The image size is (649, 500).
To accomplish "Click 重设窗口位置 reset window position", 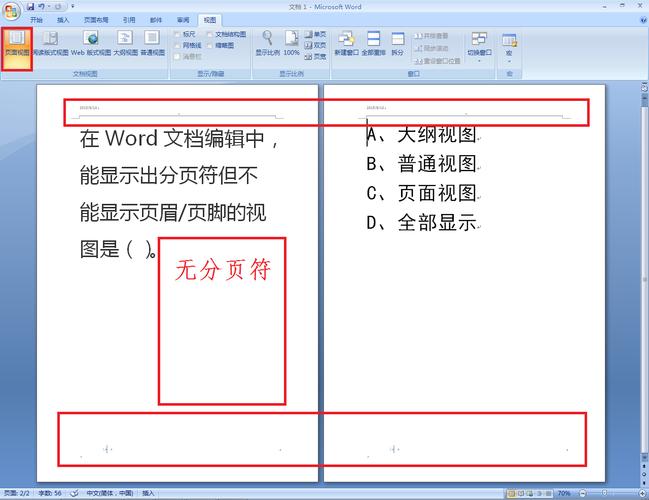I will tap(438, 61).
